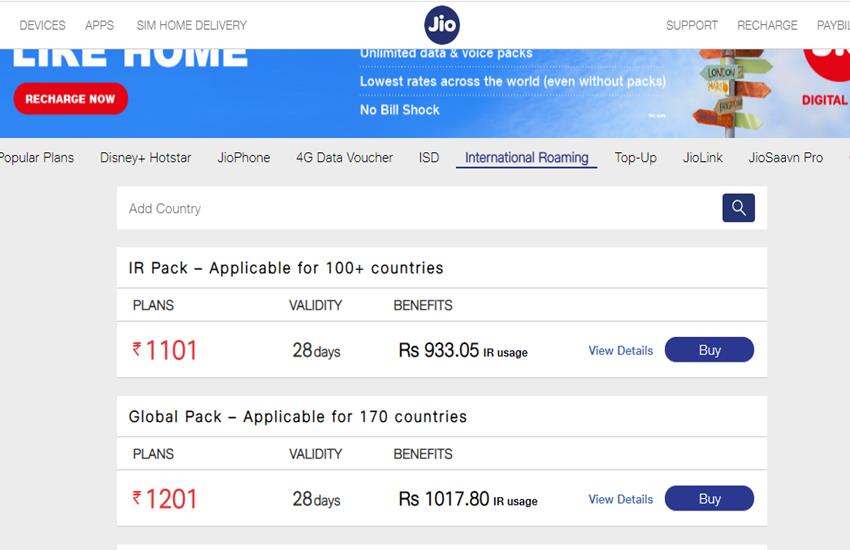Open the DEVICES menu
This screenshot has width=850, height=550.
(42, 25)
